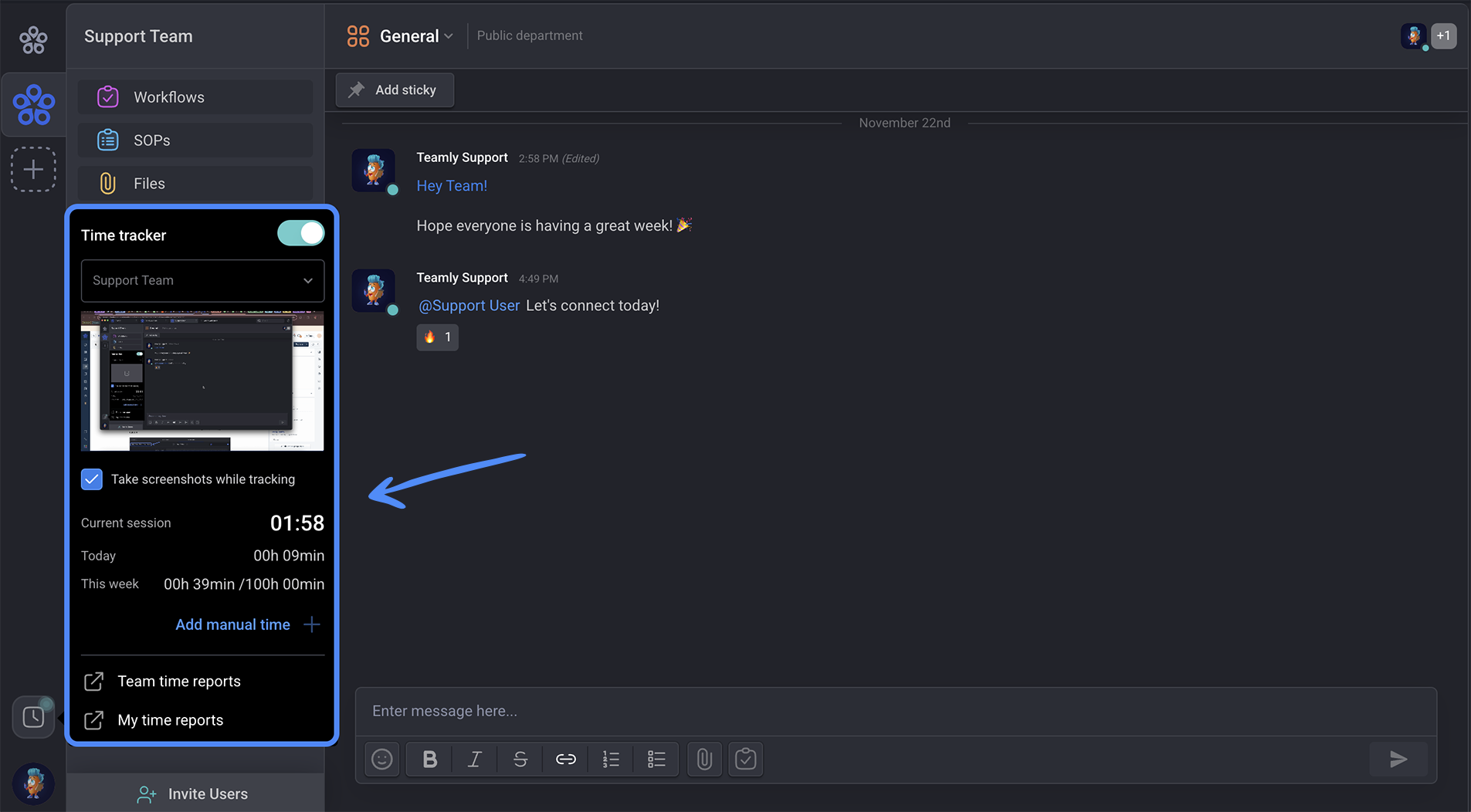
Task: Click Teamly Support avatar on 2:58 PM message
Action: tap(374, 171)
